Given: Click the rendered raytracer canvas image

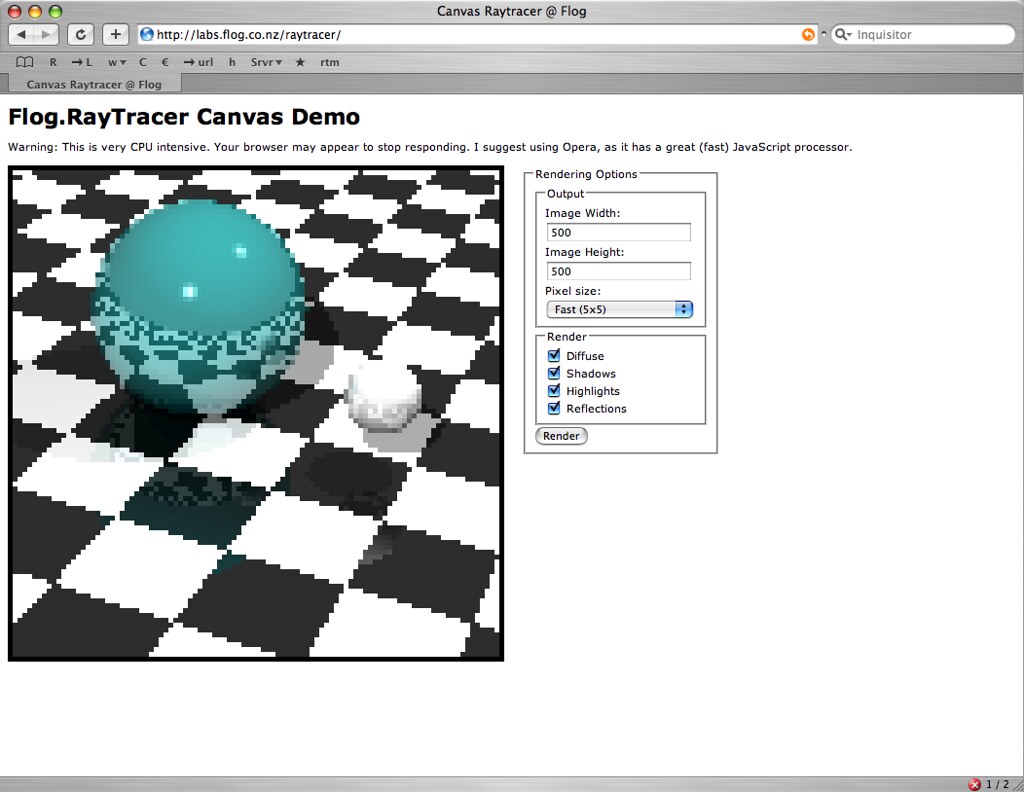Looking at the screenshot, I should coord(256,413).
